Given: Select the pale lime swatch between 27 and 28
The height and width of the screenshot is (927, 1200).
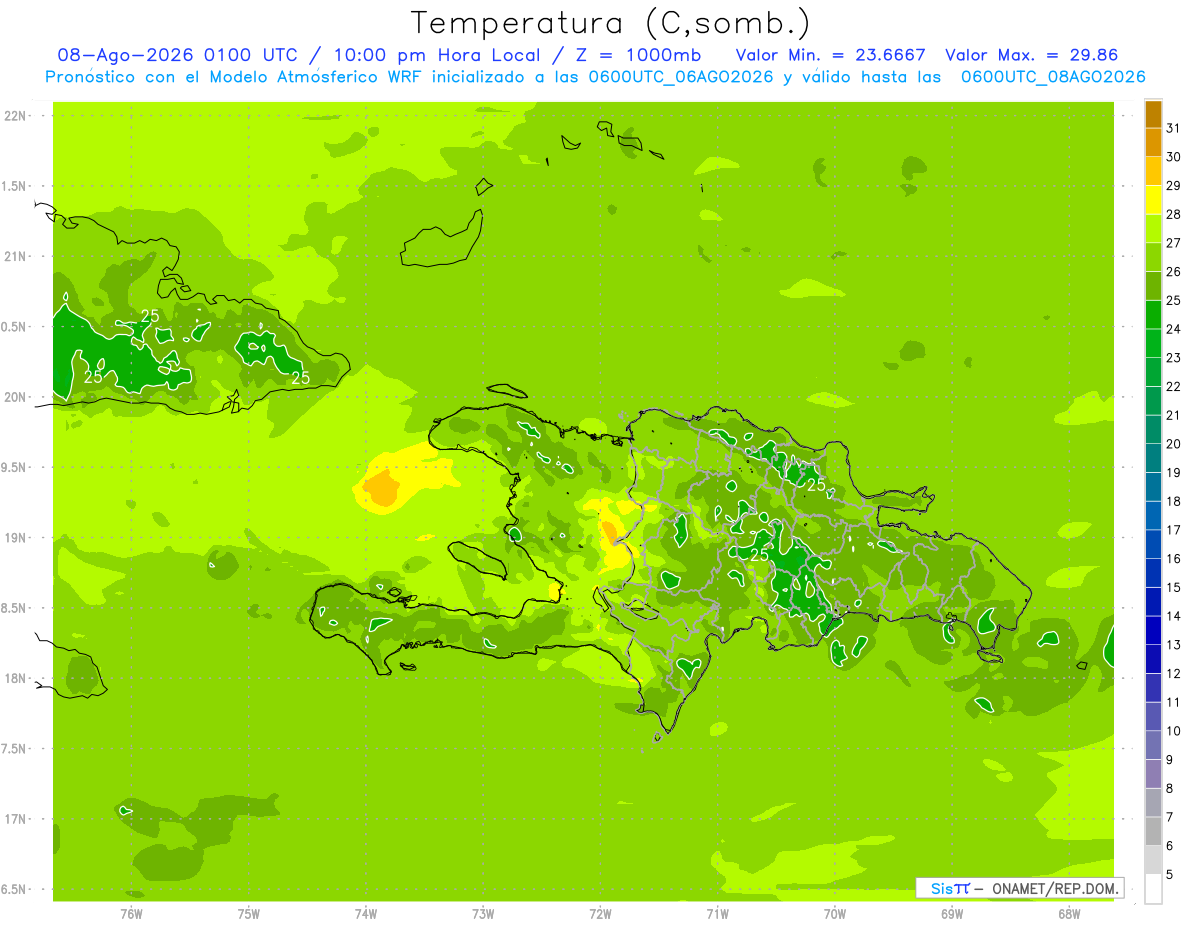Looking at the screenshot, I should click(1153, 228).
